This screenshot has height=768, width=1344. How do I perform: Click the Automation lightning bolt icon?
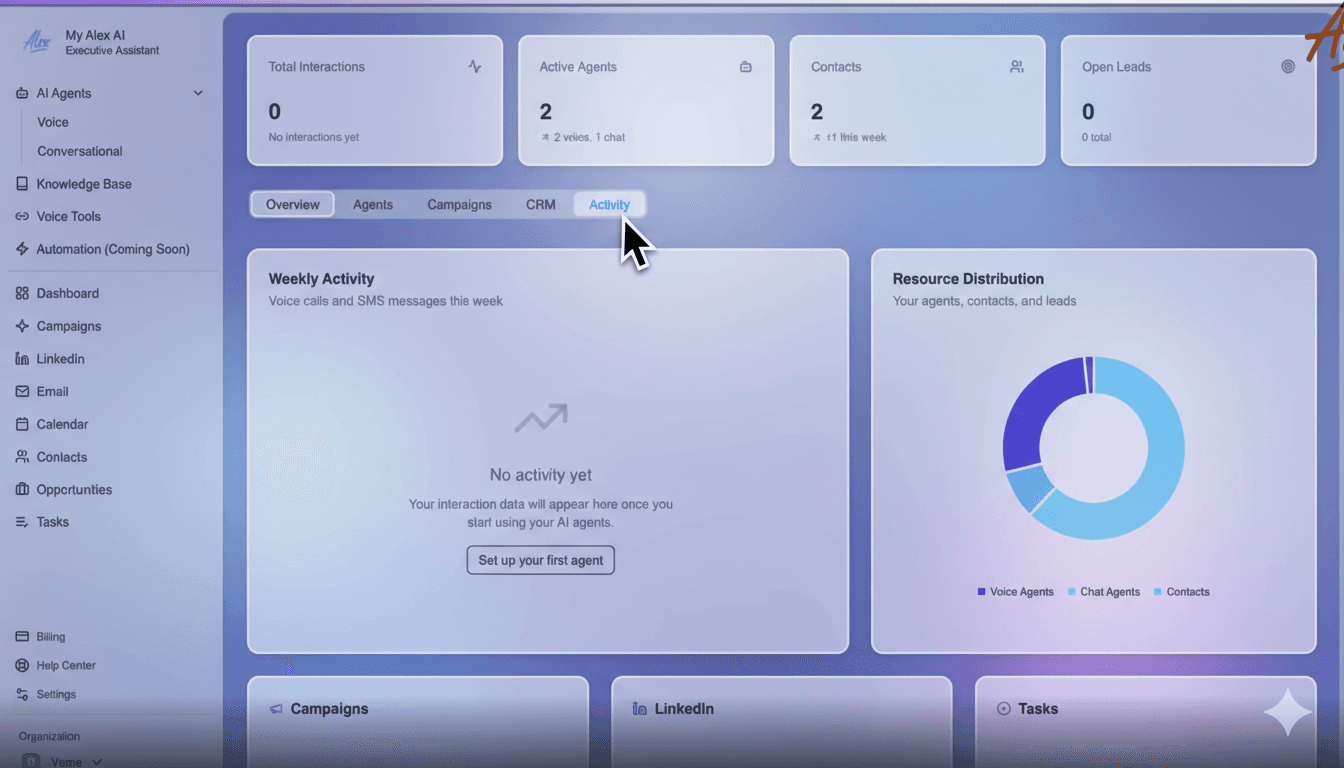coord(22,249)
